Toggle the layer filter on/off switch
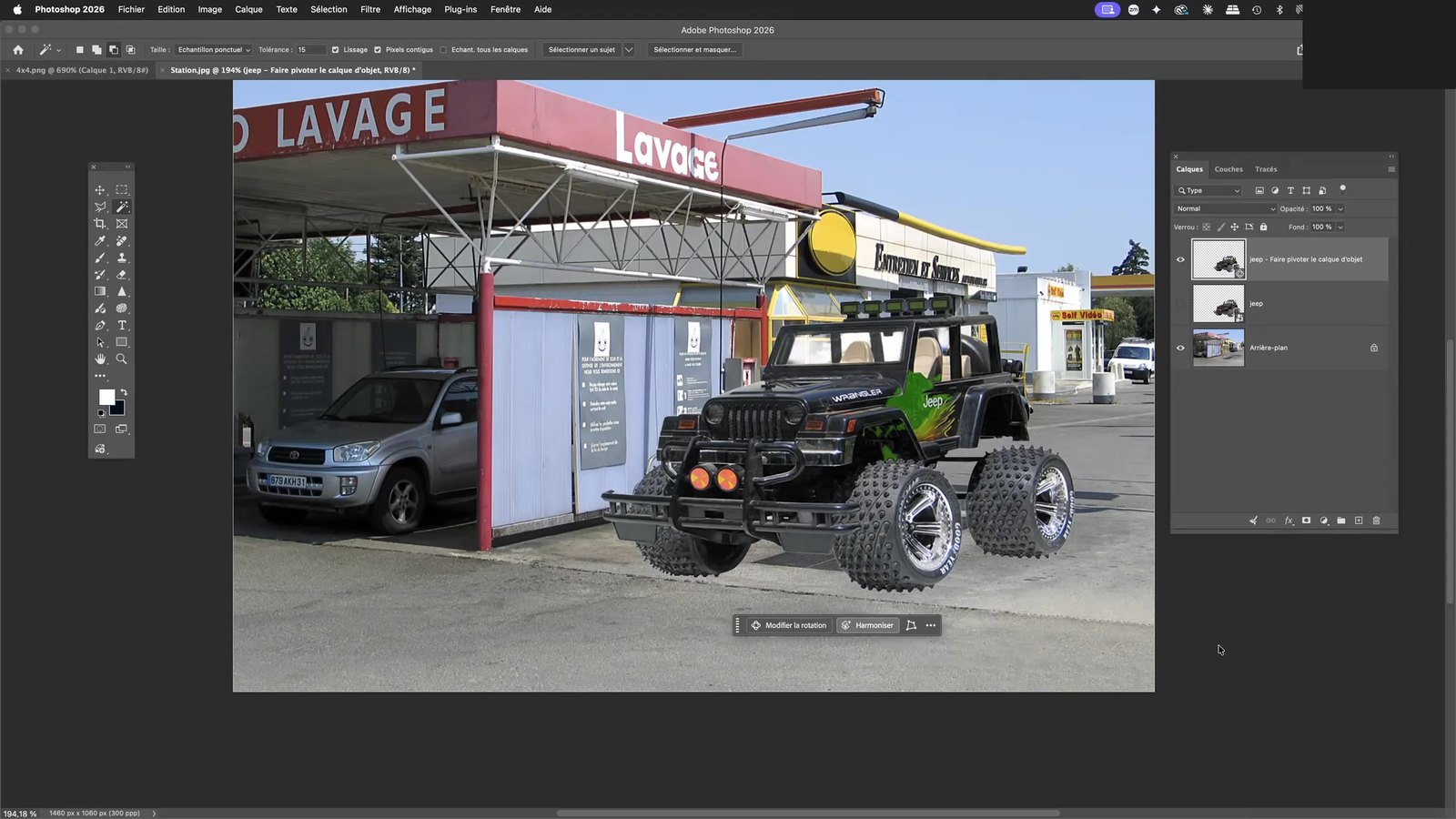The image size is (1456, 819). (x=1342, y=189)
